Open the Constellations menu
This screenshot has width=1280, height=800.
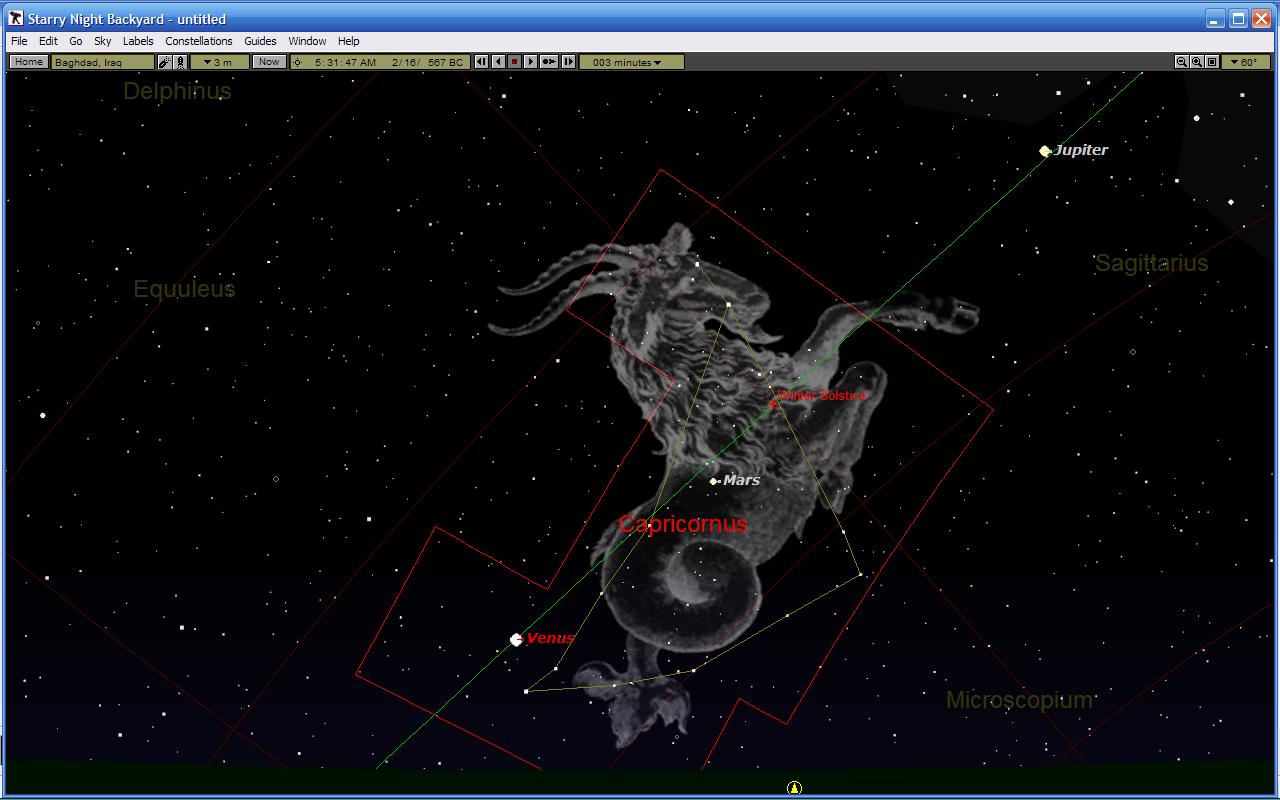(x=199, y=41)
